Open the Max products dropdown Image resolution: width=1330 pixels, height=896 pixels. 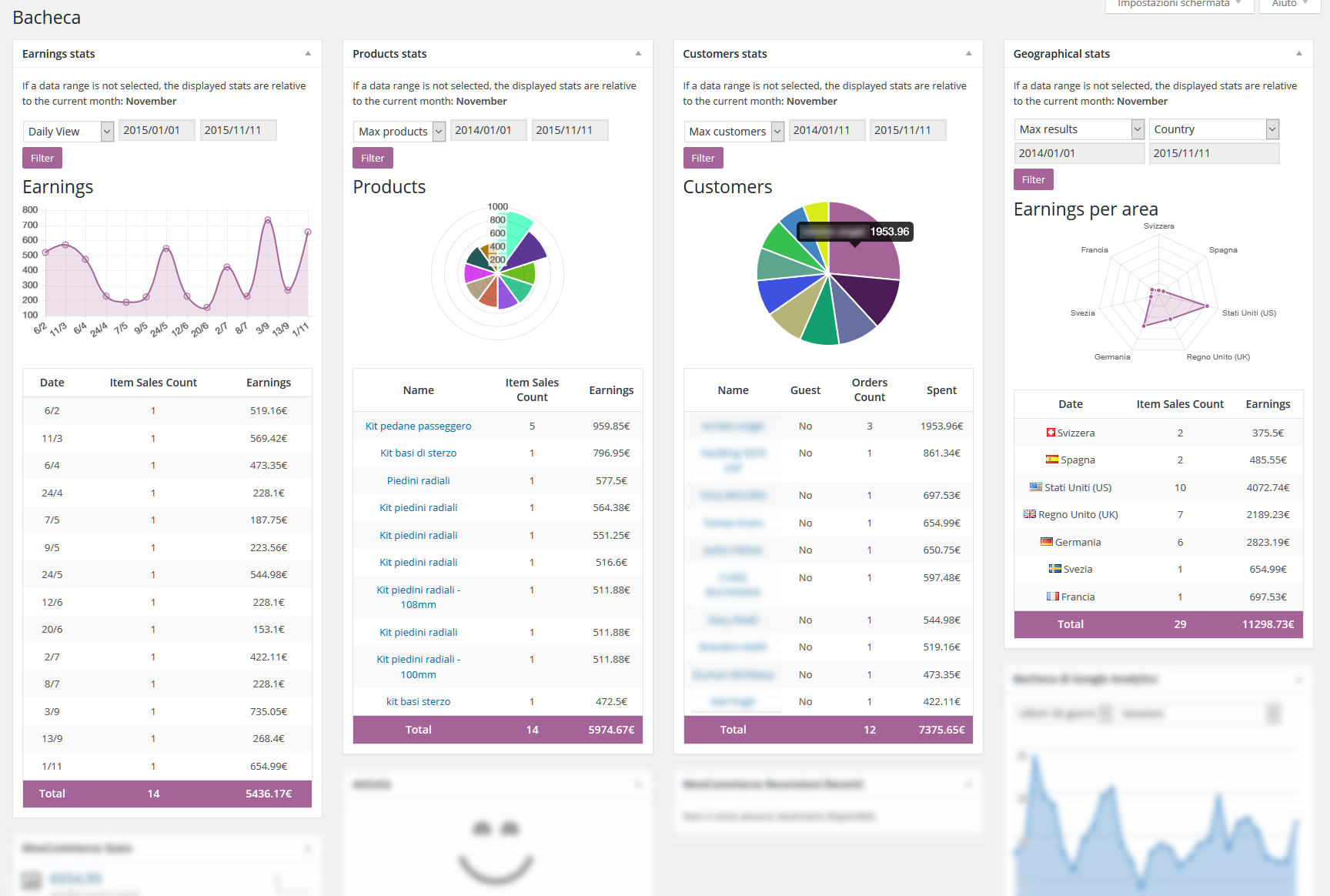[x=399, y=132]
